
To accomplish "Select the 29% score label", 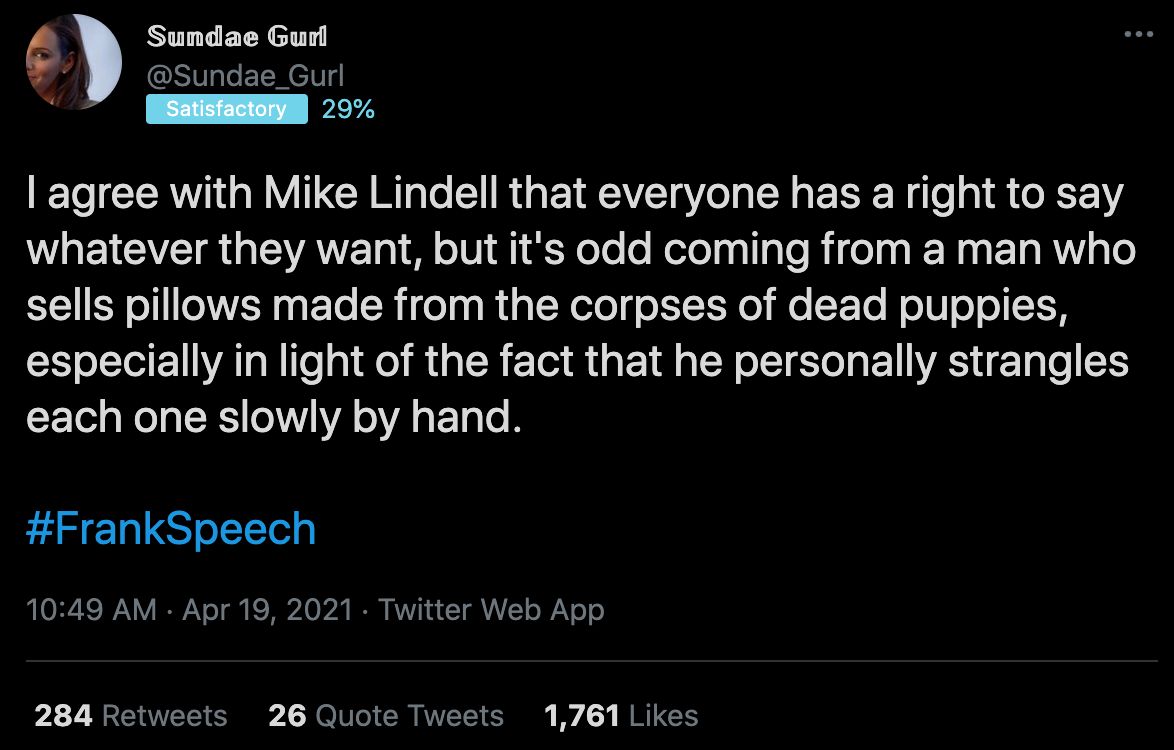I will tap(348, 110).
